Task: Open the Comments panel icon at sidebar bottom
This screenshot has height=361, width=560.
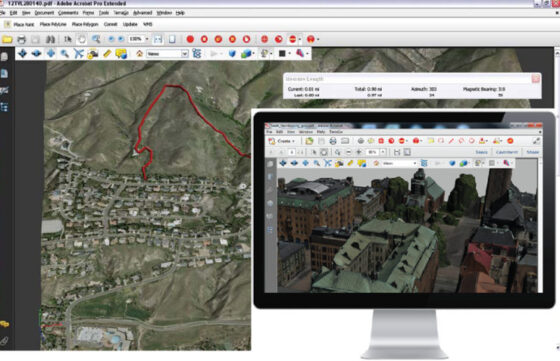Action: [4, 324]
